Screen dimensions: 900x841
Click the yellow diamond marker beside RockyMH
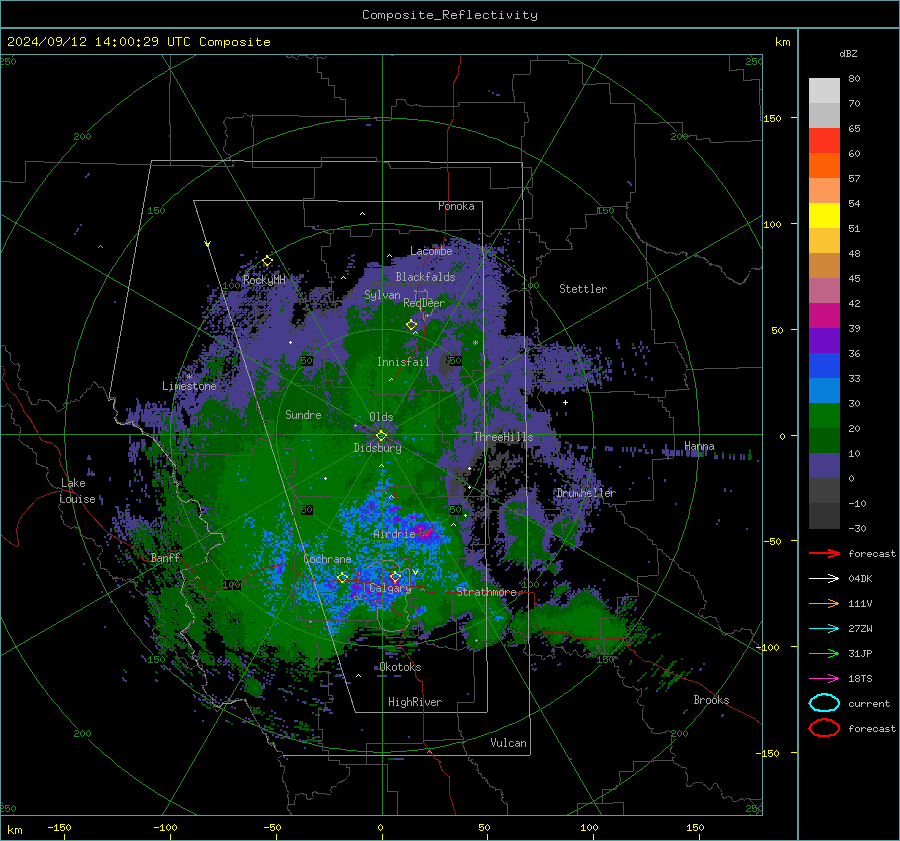pyautogui.click(x=267, y=261)
